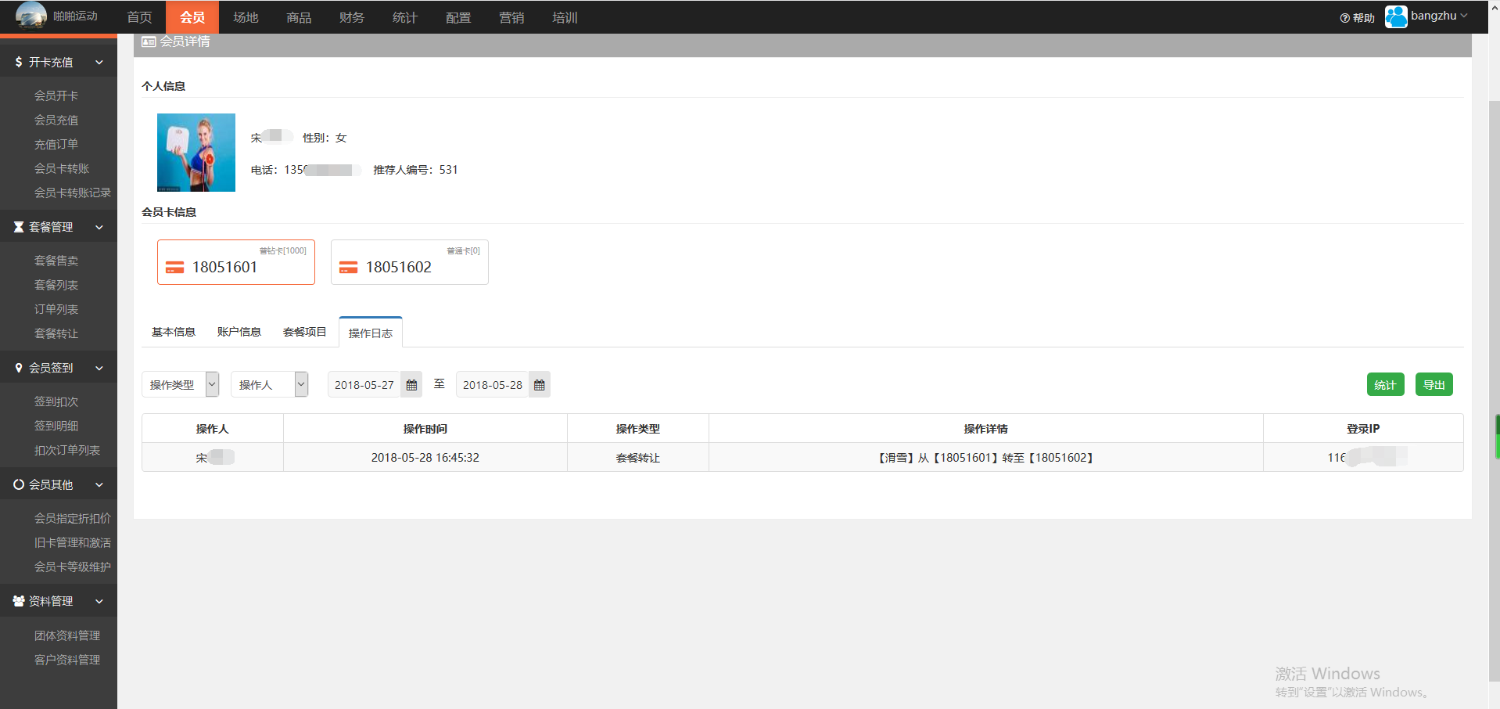Open 套餐售卖 in the sidebar
Viewport: 1500px width, 709px height.
tap(56, 261)
